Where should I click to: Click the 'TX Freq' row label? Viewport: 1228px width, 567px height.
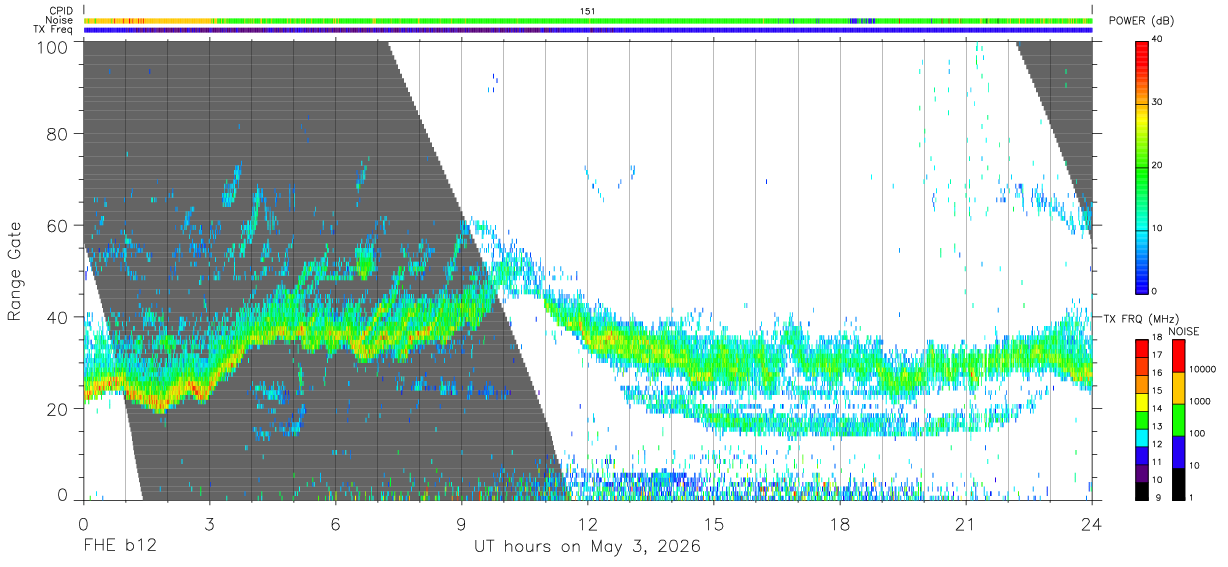pos(54,30)
